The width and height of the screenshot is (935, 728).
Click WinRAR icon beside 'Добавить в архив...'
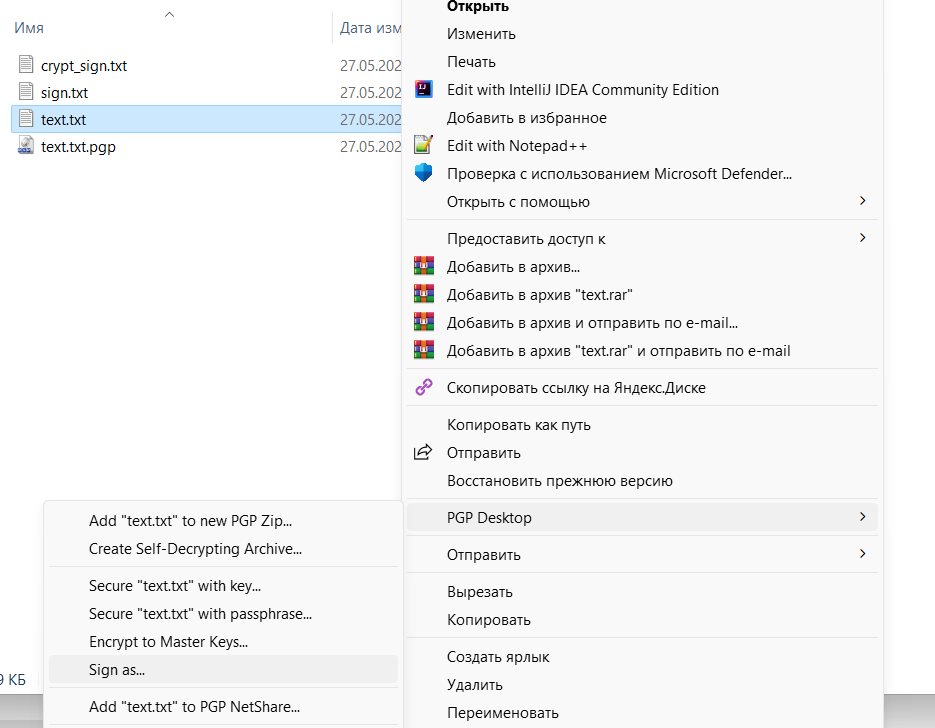pos(424,265)
